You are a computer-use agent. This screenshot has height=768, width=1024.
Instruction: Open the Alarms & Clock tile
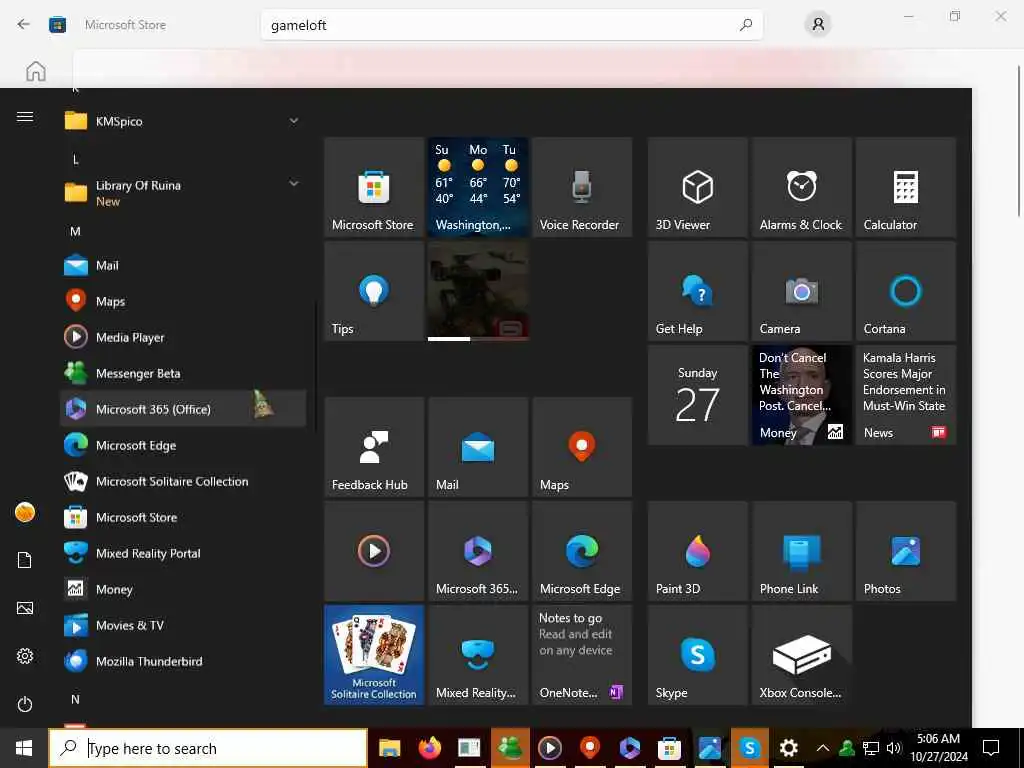coord(801,187)
